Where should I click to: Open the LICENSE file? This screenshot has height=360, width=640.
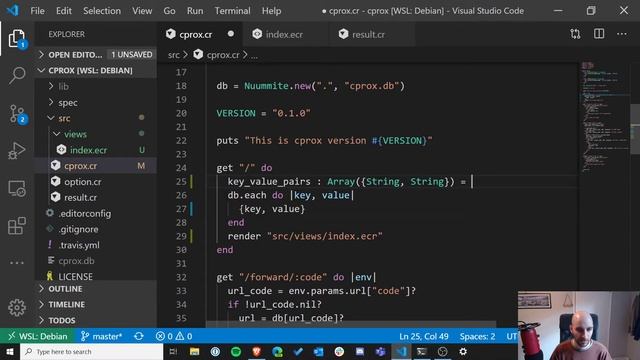96,276
